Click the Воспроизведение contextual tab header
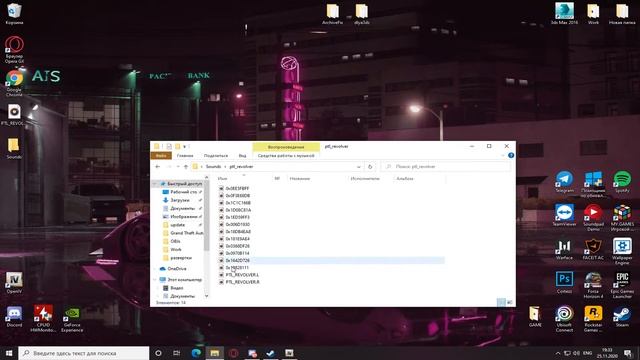Image resolution: width=640 pixels, height=360 pixels. click(x=286, y=147)
